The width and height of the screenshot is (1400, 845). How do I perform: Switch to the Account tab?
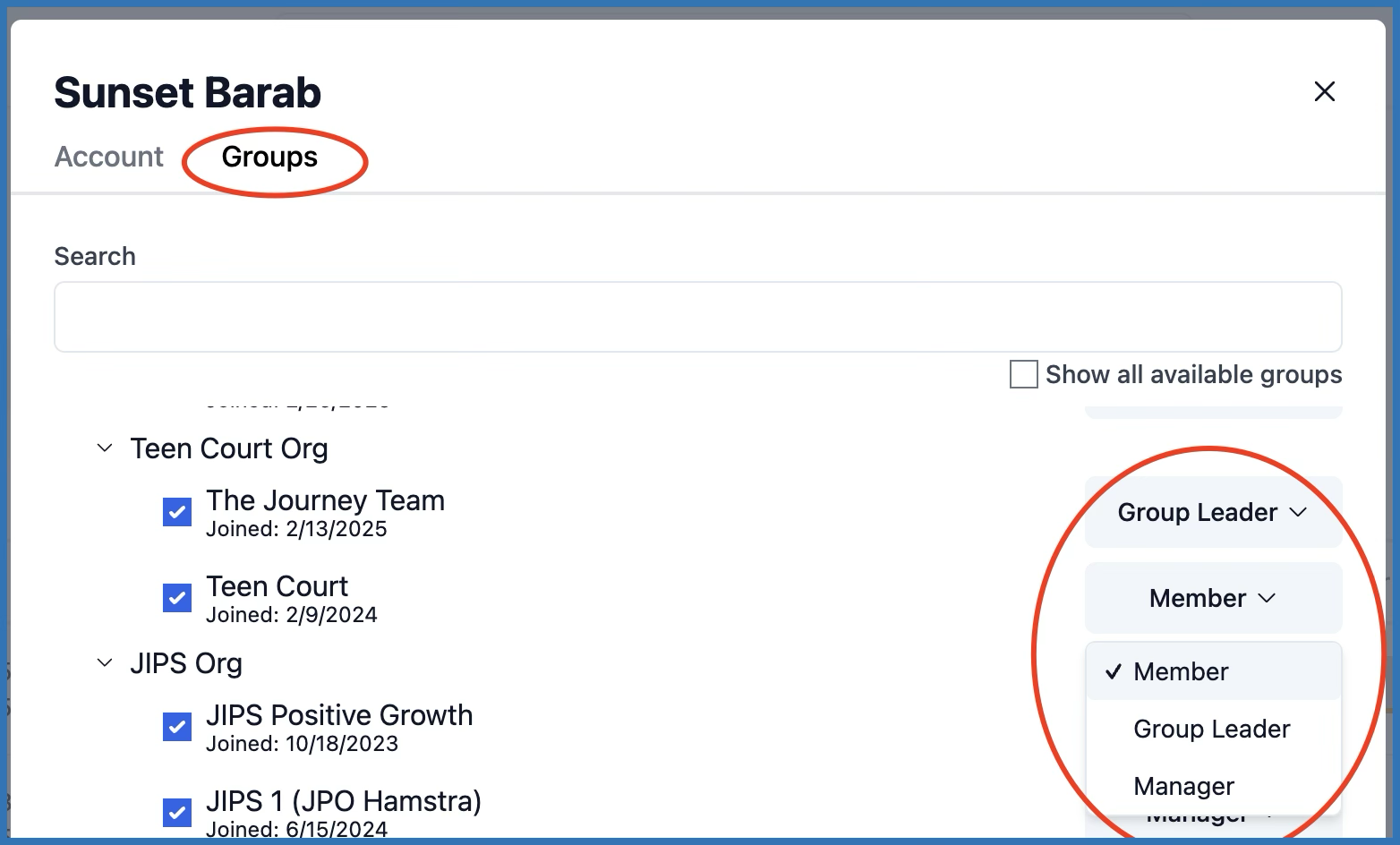[109, 157]
